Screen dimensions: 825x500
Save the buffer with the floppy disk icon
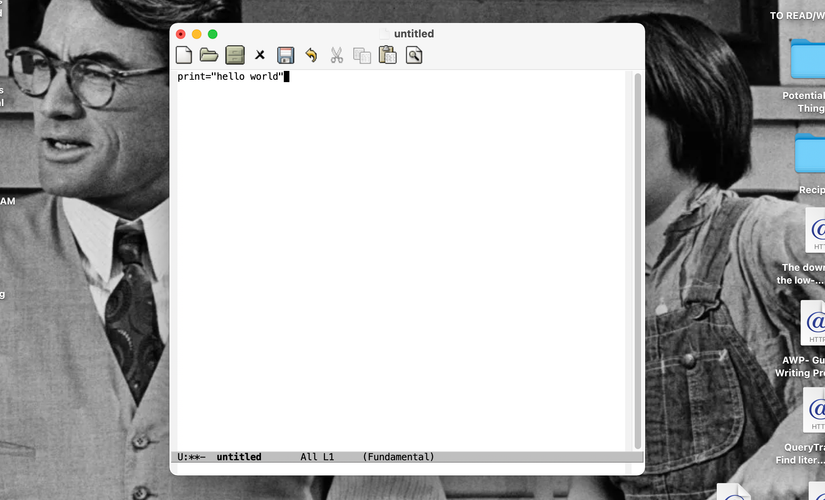(285, 55)
